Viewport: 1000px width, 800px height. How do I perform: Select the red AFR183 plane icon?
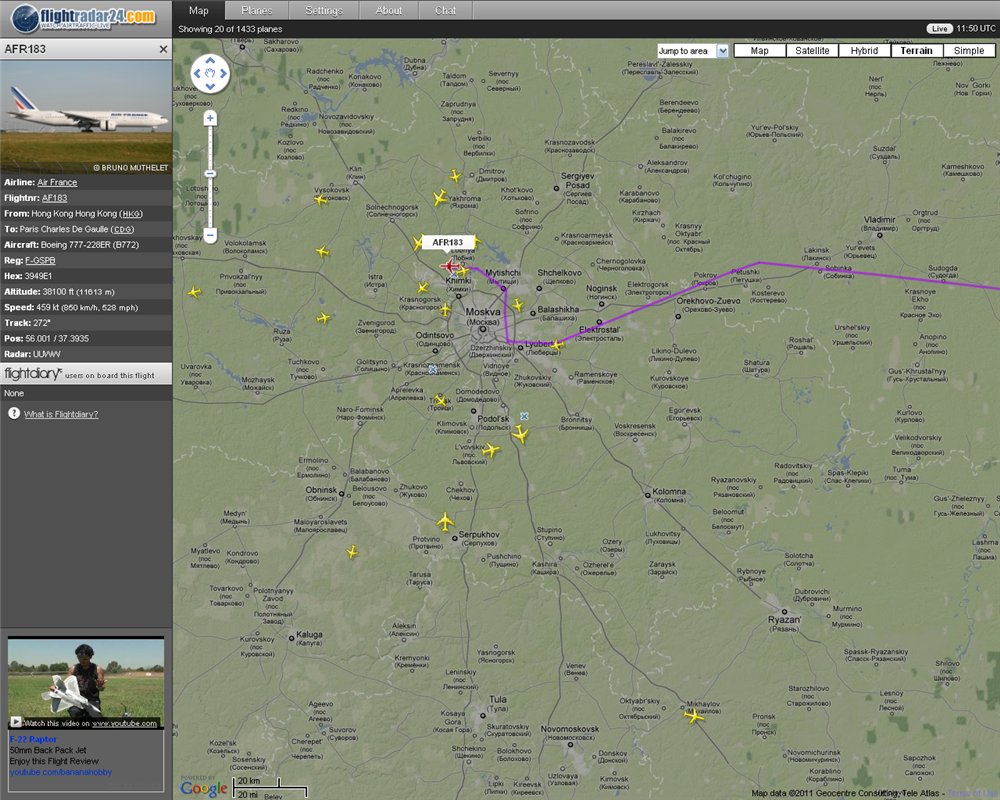(450, 265)
